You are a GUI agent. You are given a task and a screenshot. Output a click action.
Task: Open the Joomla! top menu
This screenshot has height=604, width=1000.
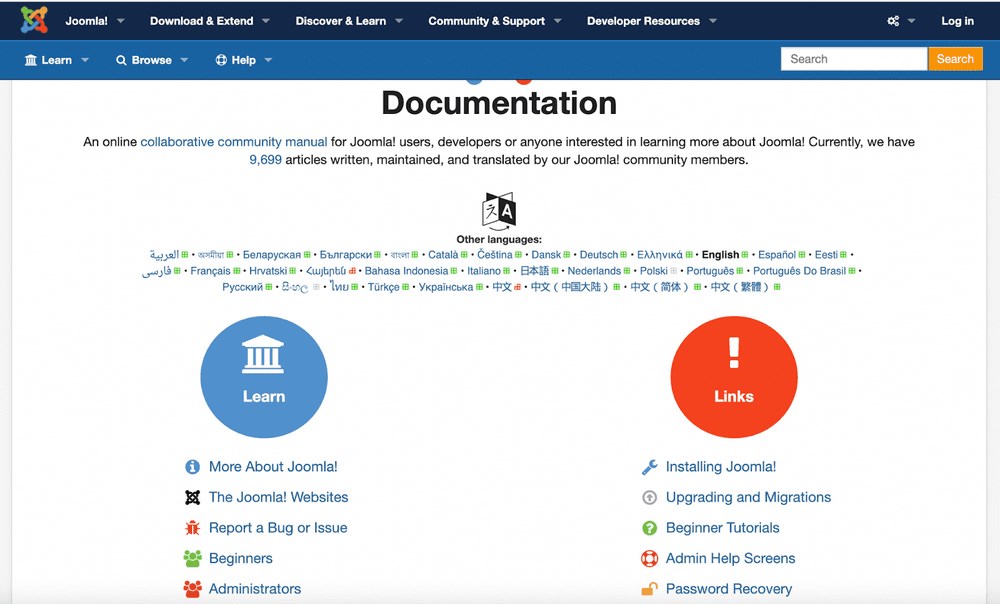(x=94, y=21)
